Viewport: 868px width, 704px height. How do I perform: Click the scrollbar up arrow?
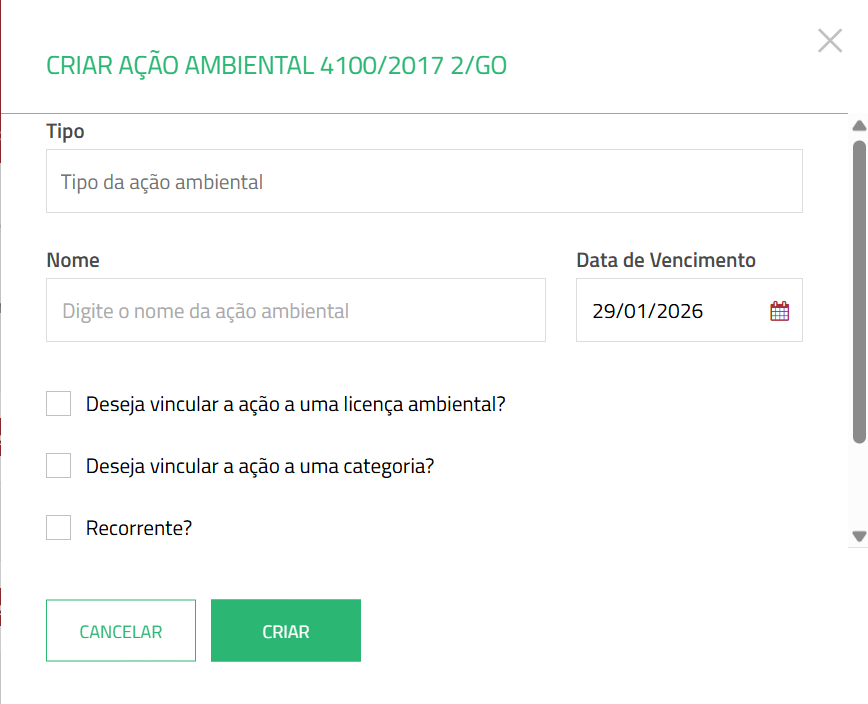click(x=860, y=124)
